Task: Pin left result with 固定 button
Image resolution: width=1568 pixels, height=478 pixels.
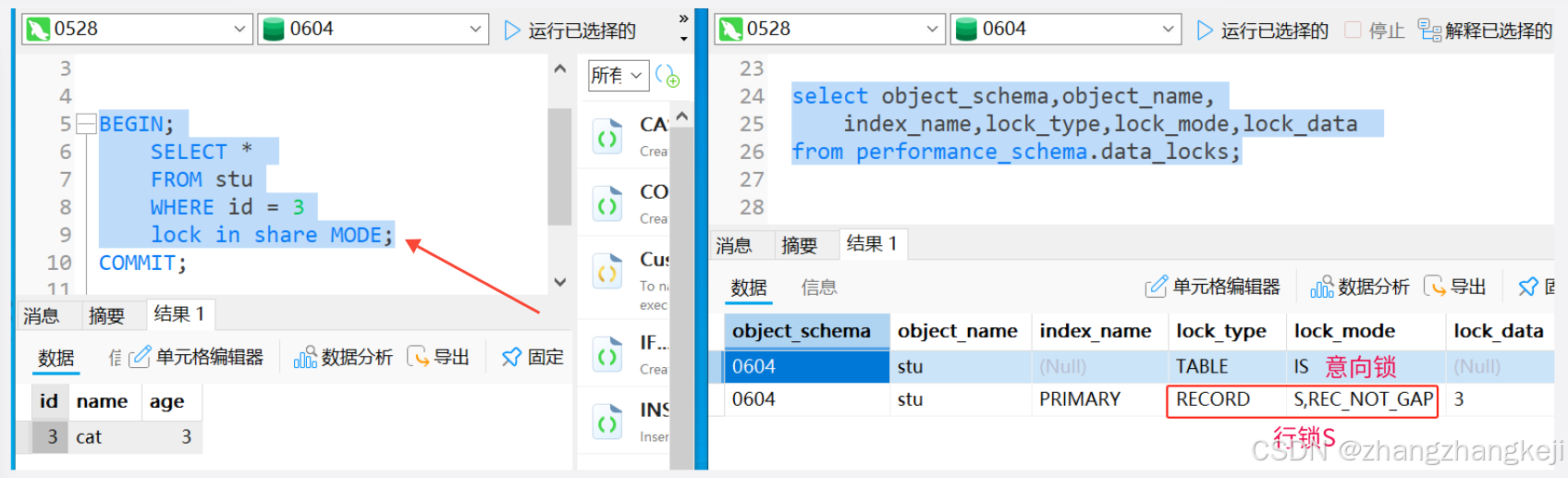Action: [x=533, y=357]
